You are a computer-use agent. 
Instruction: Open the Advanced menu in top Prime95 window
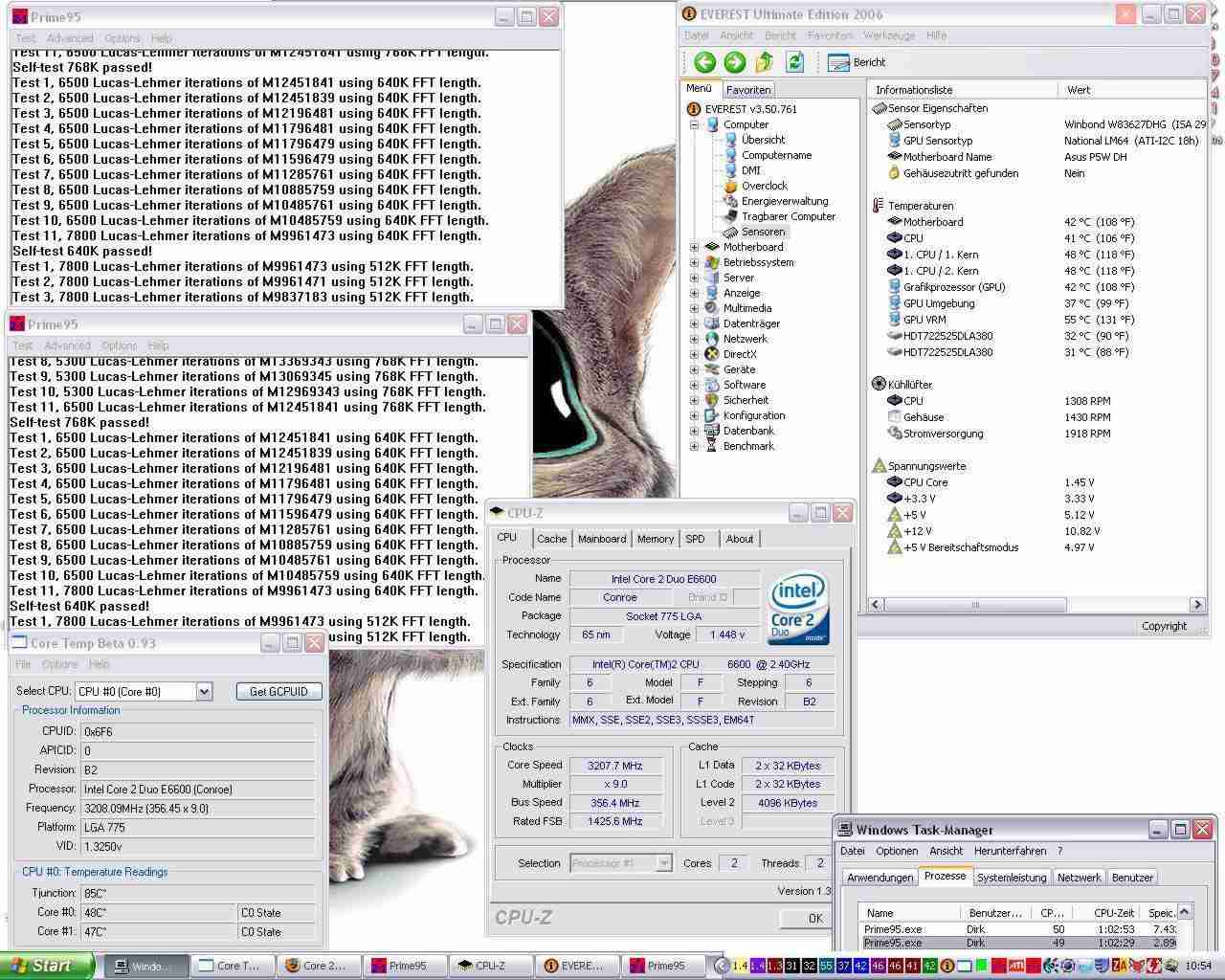point(70,38)
